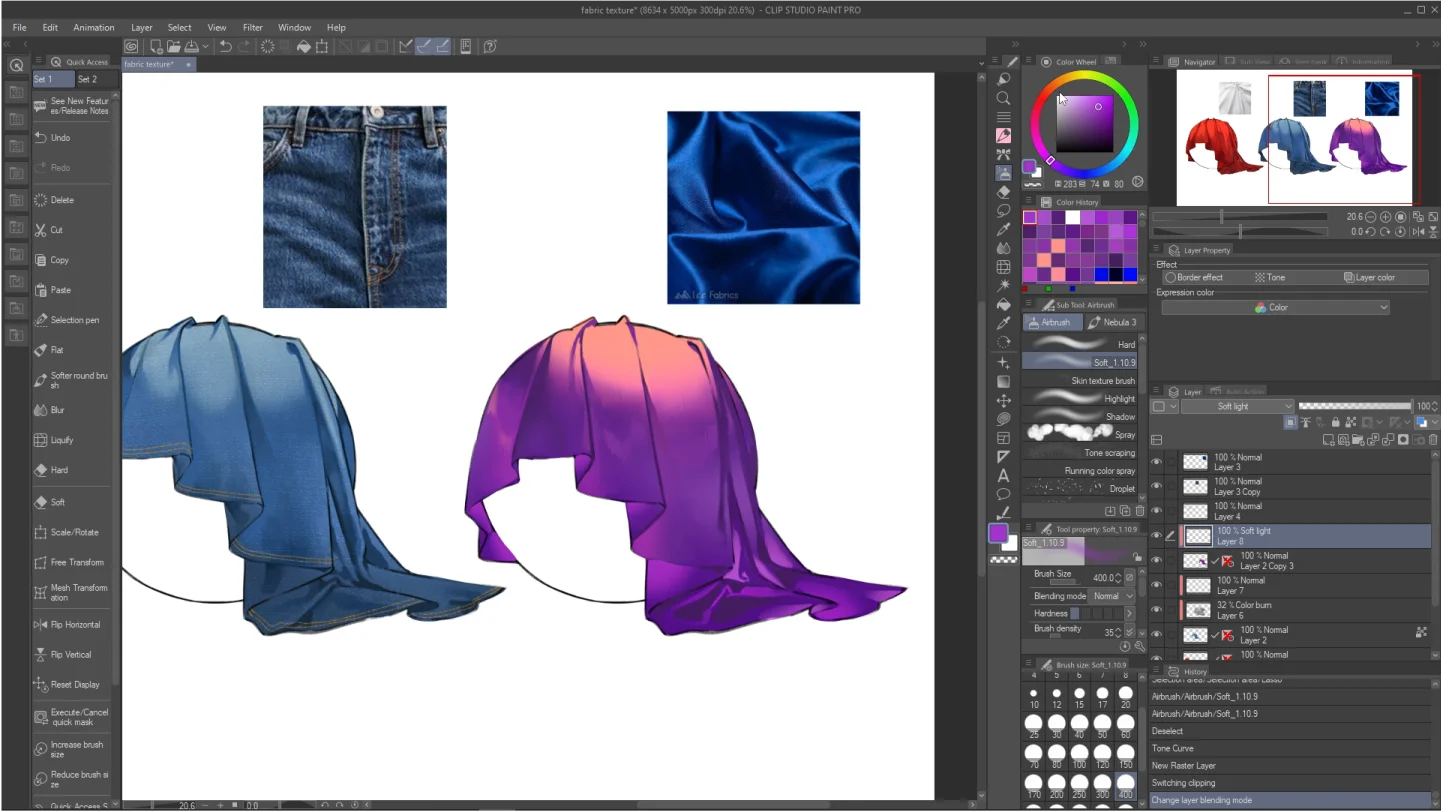Expand the Hardness options arrow
This screenshot has height=811, width=1441.
point(1129,614)
